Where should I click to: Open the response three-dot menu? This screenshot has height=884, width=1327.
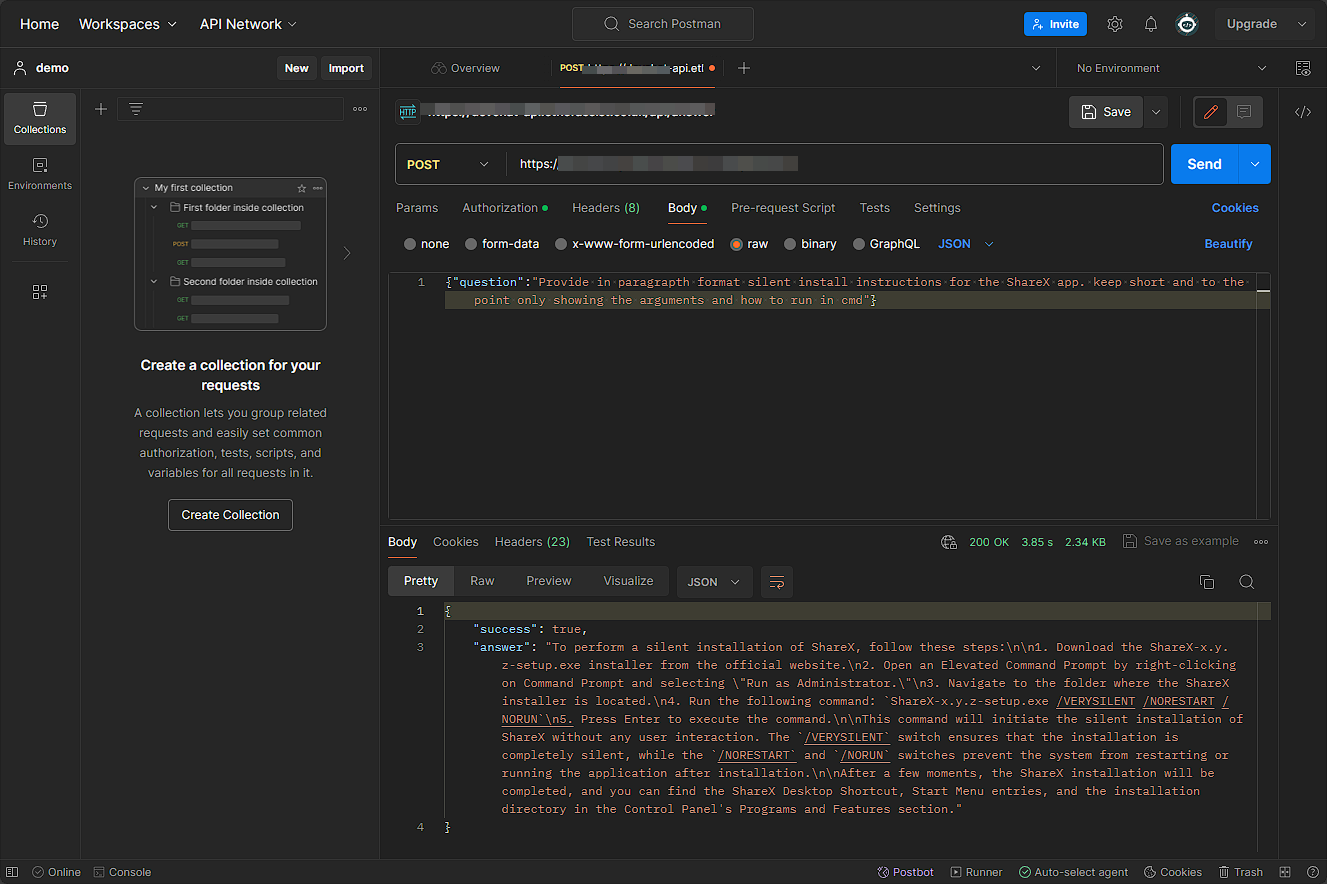(x=1261, y=542)
